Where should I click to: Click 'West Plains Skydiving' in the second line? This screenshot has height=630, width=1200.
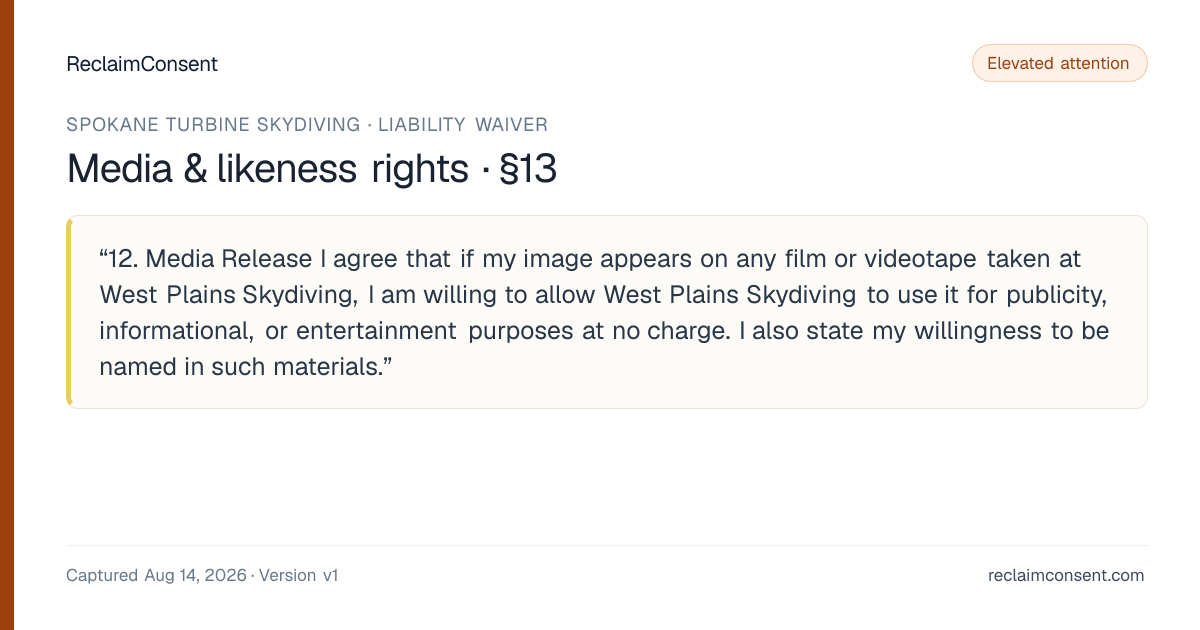pos(226,295)
